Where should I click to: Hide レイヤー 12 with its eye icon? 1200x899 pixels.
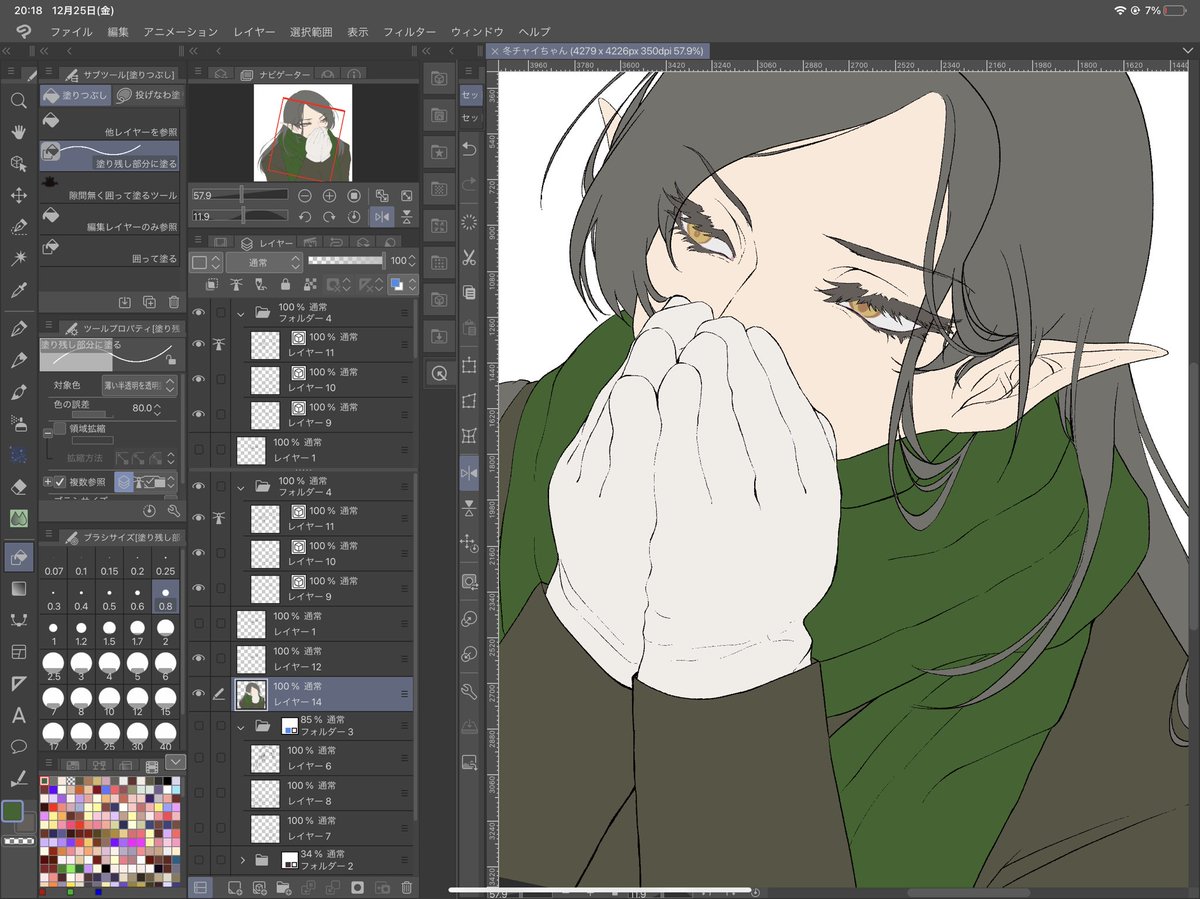pyautogui.click(x=198, y=658)
